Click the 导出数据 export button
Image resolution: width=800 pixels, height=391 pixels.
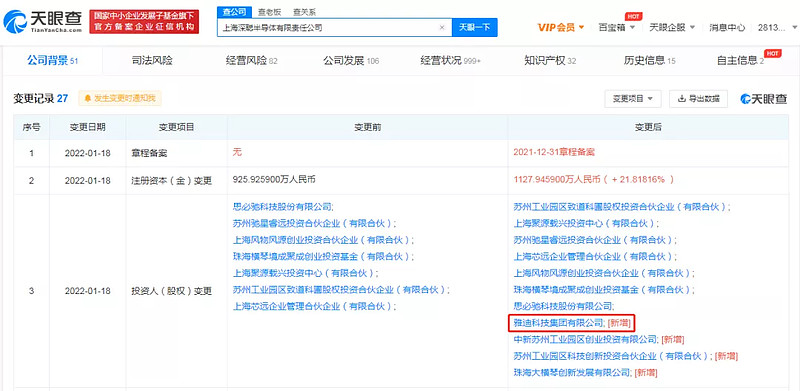[x=698, y=99]
